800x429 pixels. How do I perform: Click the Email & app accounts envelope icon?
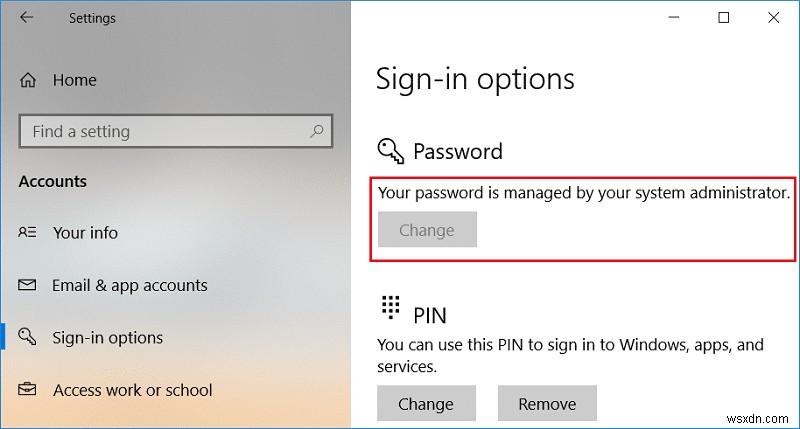pos(28,285)
